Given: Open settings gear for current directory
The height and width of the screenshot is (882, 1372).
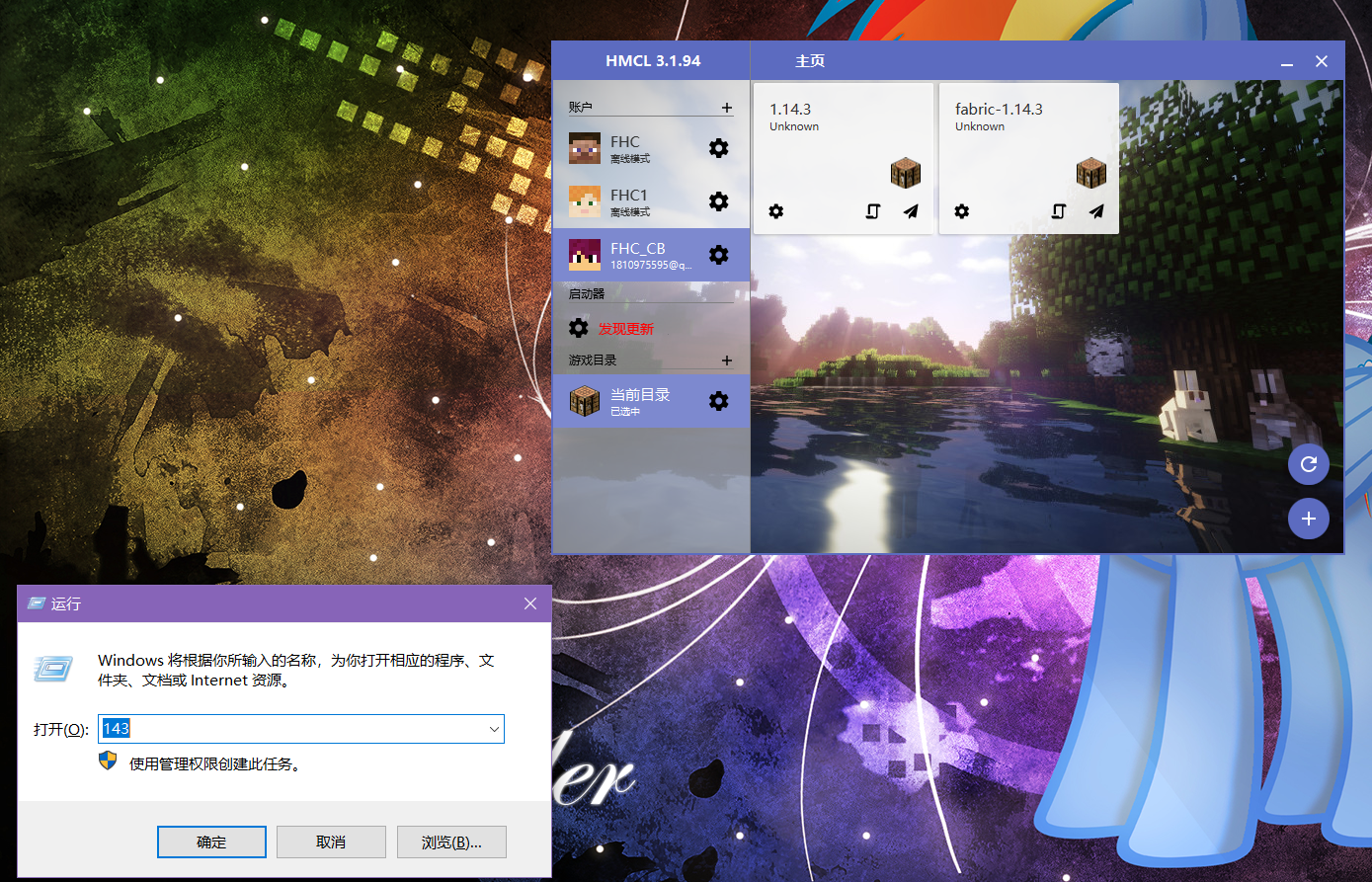Looking at the screenshot, I should click(x=718, y=401).
